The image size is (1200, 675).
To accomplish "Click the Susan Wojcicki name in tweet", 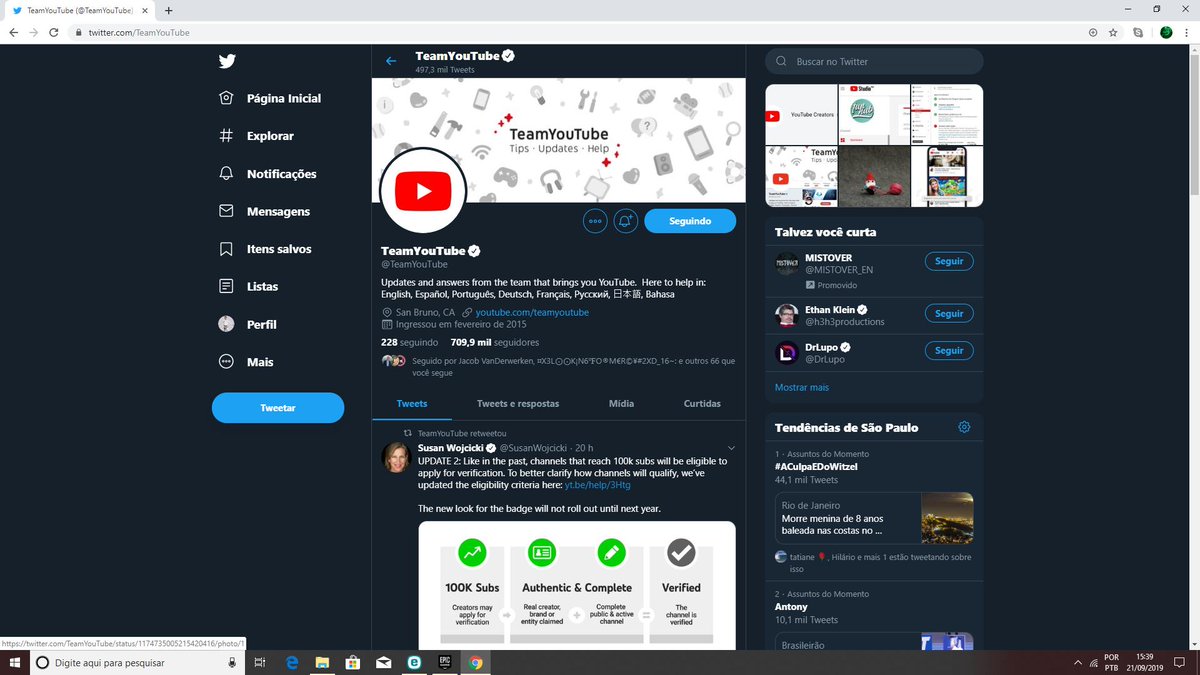I will [450, 447].
